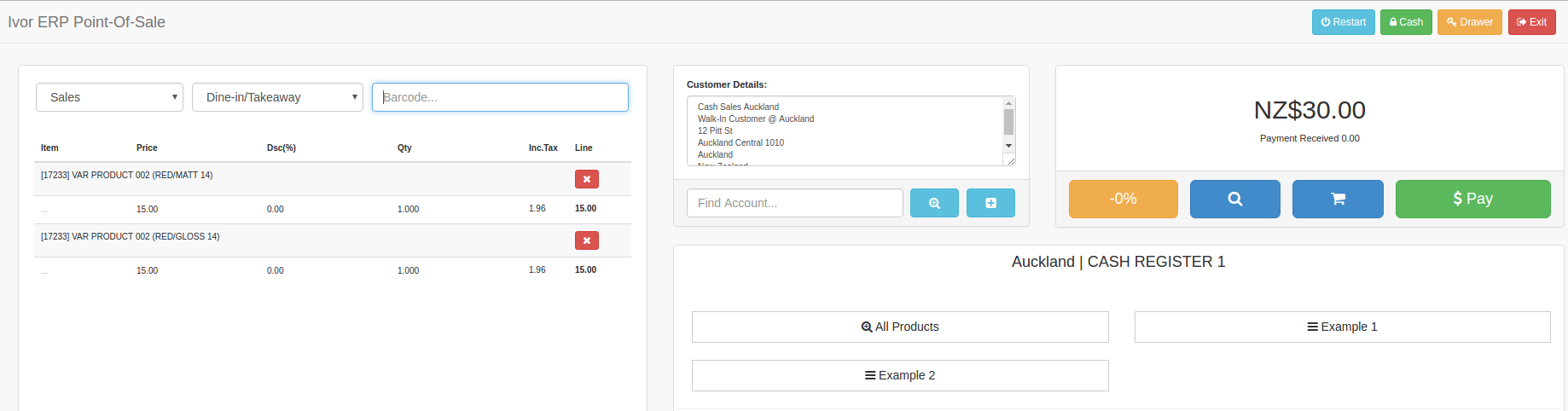
Task: Click the green Pay button
Action: click(x=1472, y=199)
